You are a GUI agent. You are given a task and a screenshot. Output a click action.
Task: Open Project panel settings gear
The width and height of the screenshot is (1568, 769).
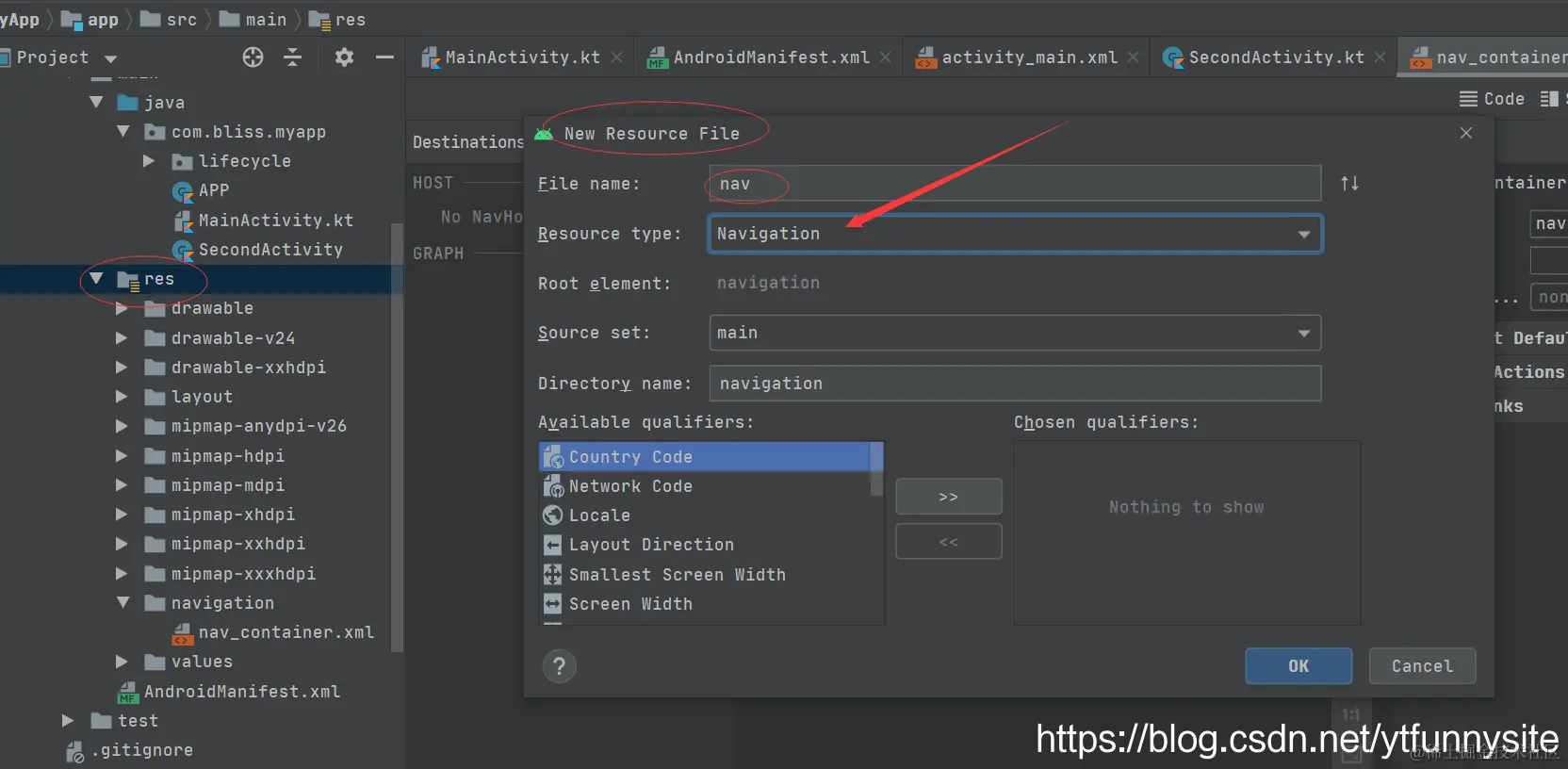(x=344, y=57)
